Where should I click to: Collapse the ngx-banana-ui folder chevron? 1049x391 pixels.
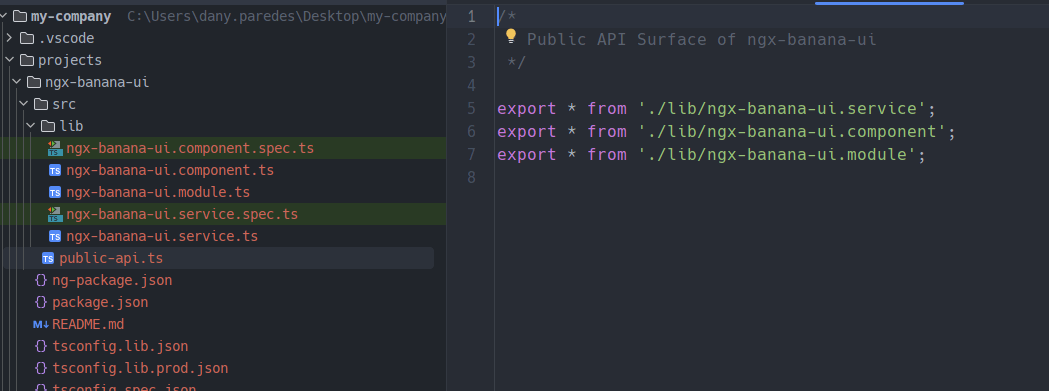[x=17, y=82]
